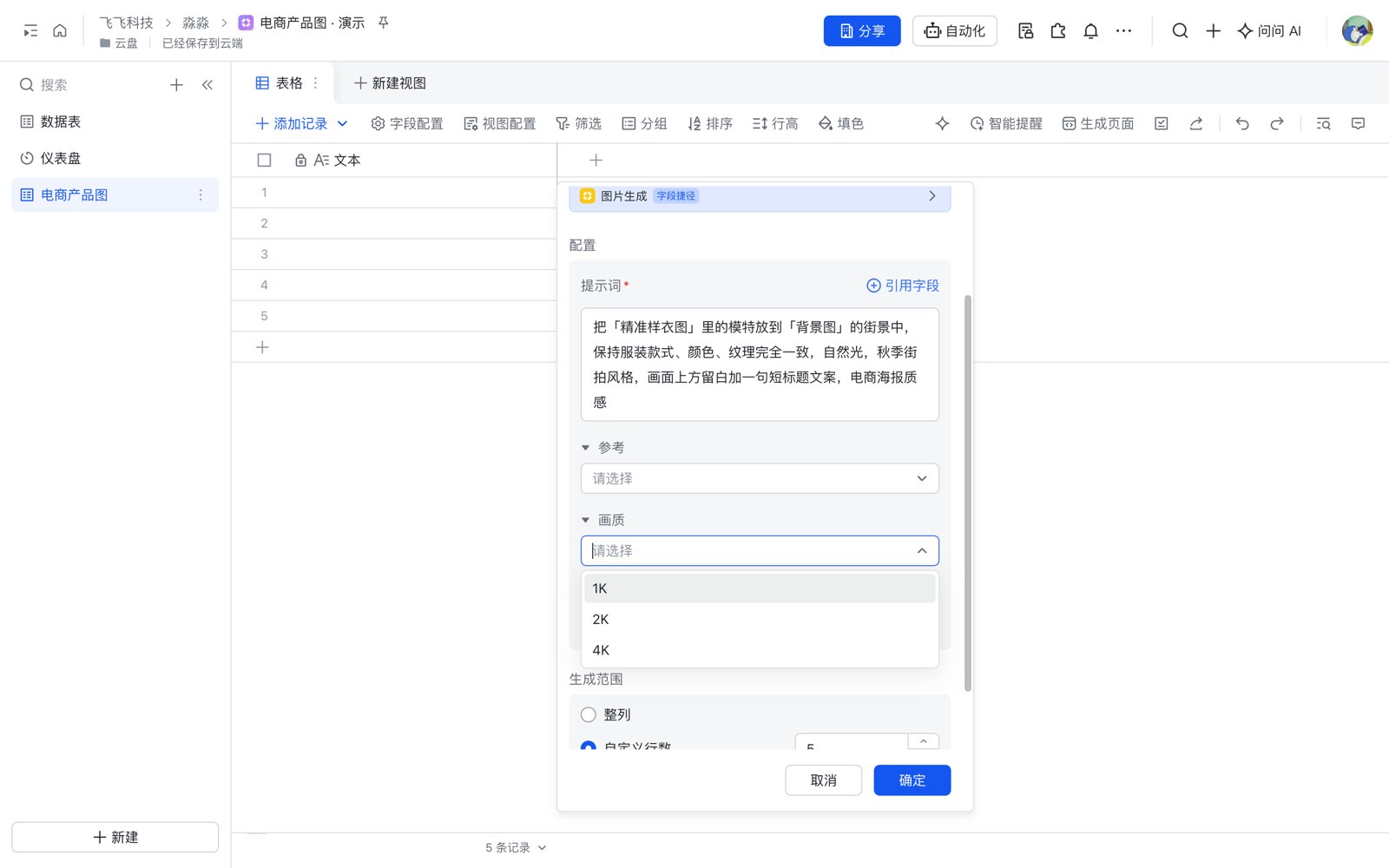Open the notifications bell

(1091, 31)
